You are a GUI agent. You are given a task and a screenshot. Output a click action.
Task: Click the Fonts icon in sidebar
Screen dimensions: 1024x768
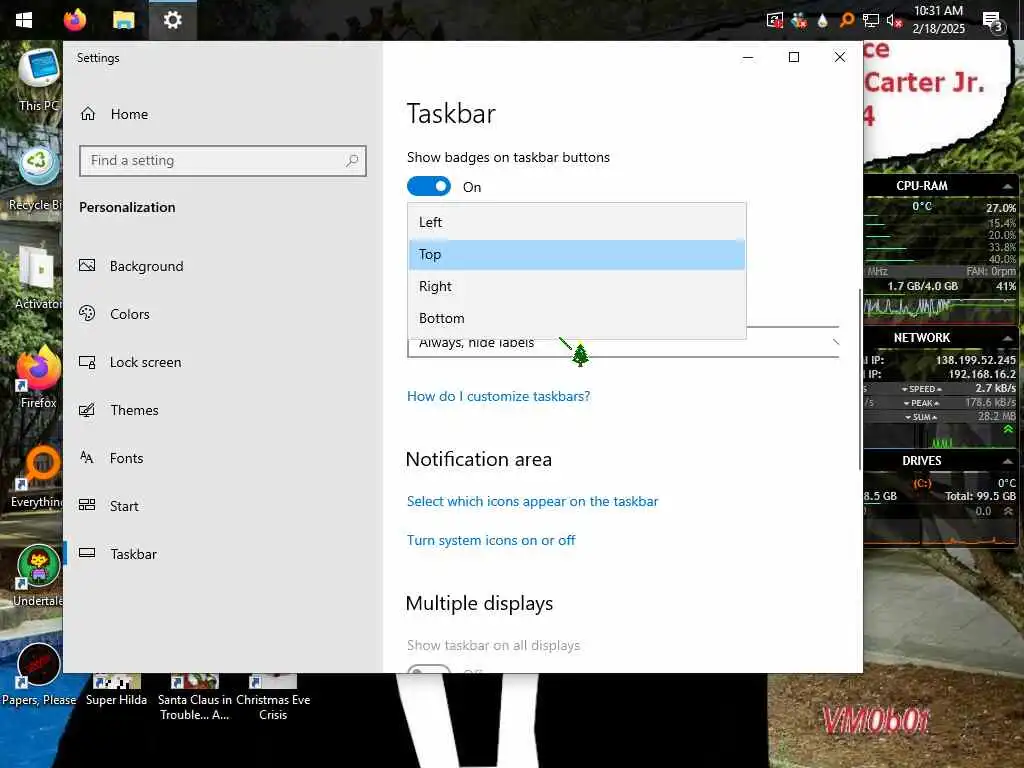point(87,457)
